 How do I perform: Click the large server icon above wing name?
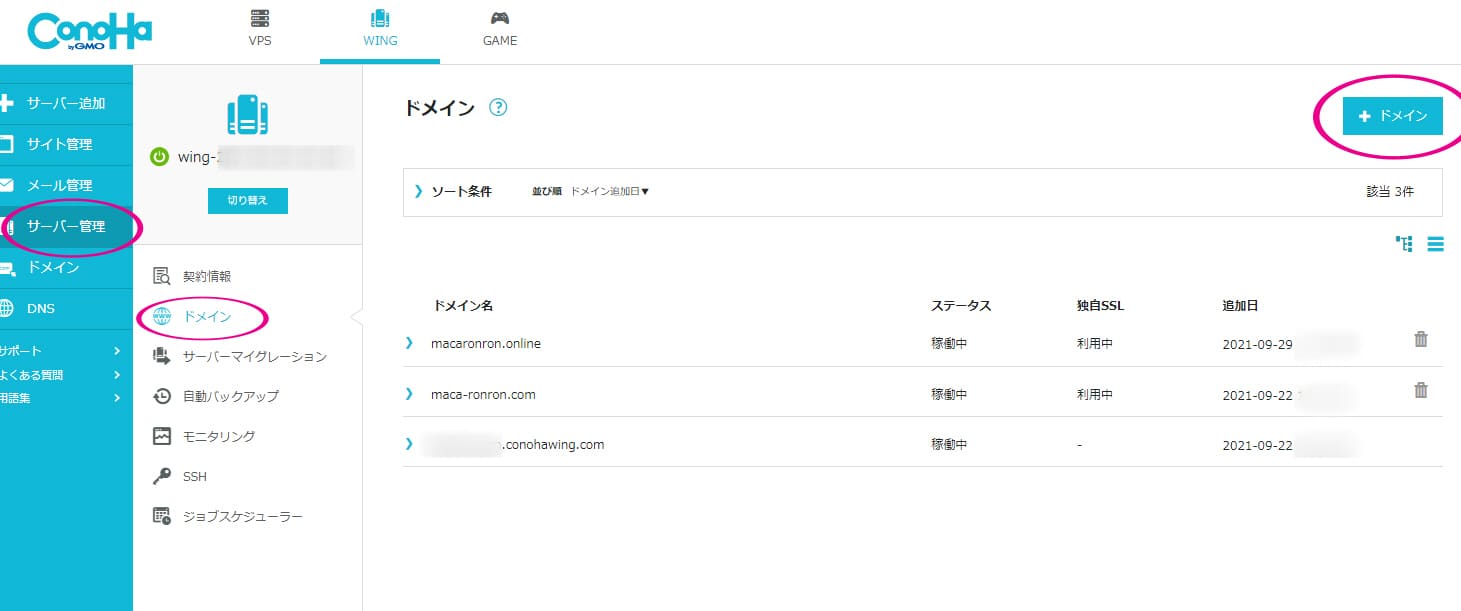pyautogui.click(x=248, y=115)
